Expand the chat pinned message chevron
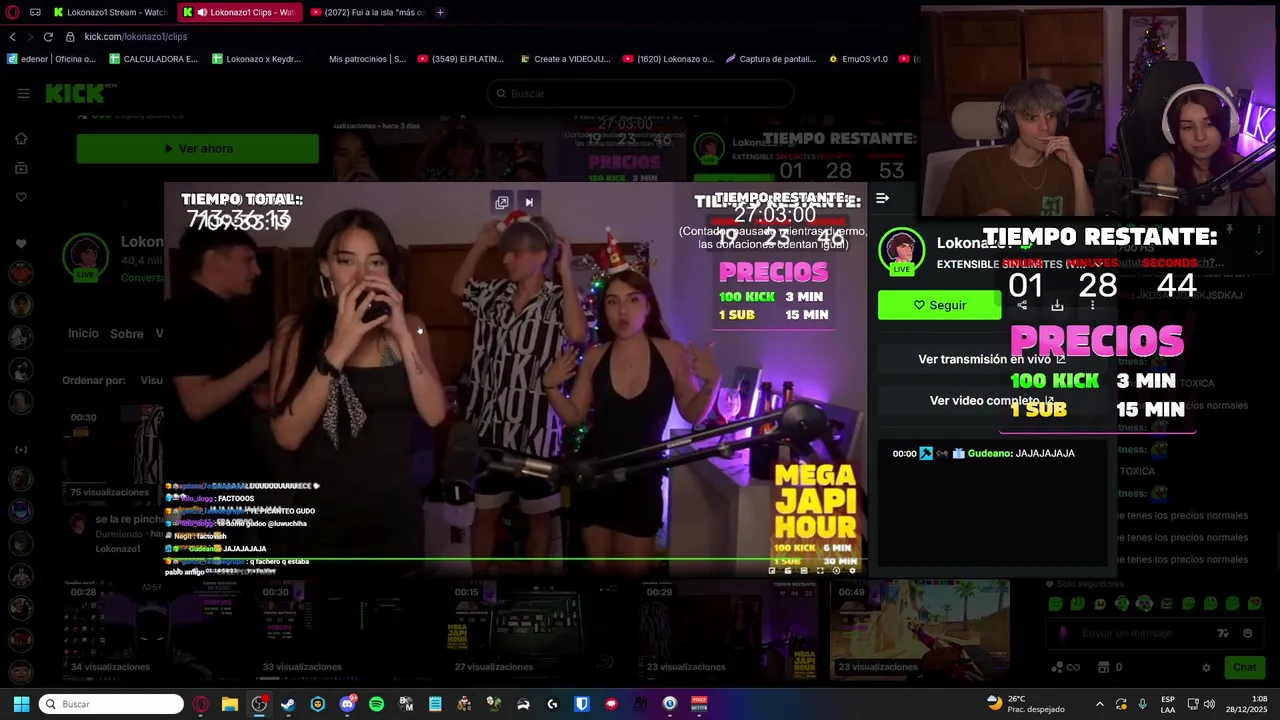 coord(1259,252)
